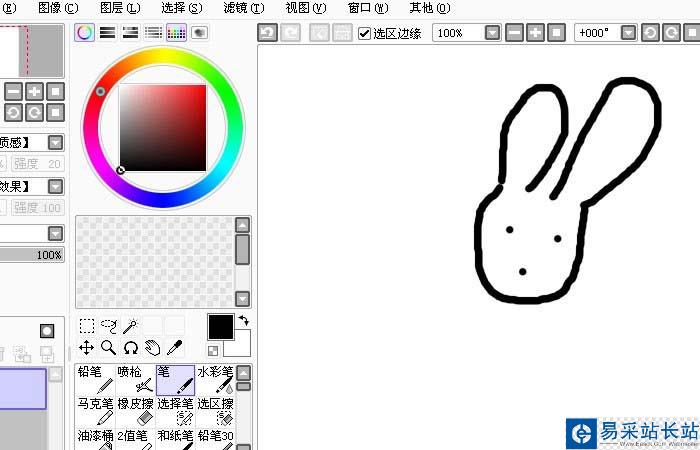Select the 水彩笔 watercolor brush

point(215,380)
